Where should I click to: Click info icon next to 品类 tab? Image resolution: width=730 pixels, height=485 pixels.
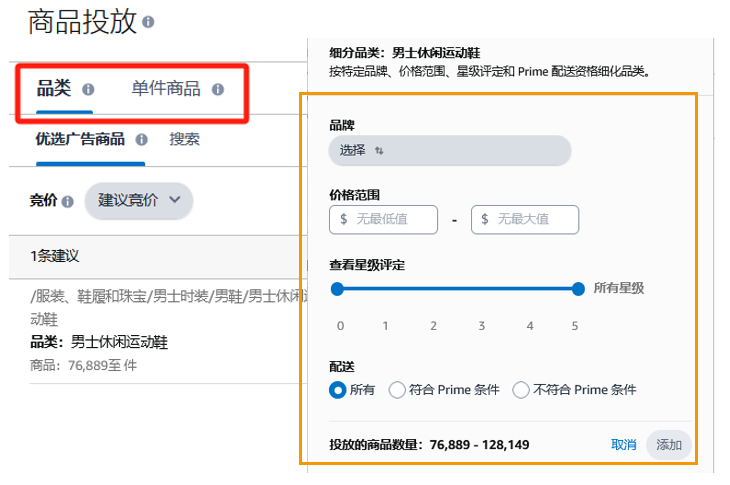(88, 89)
